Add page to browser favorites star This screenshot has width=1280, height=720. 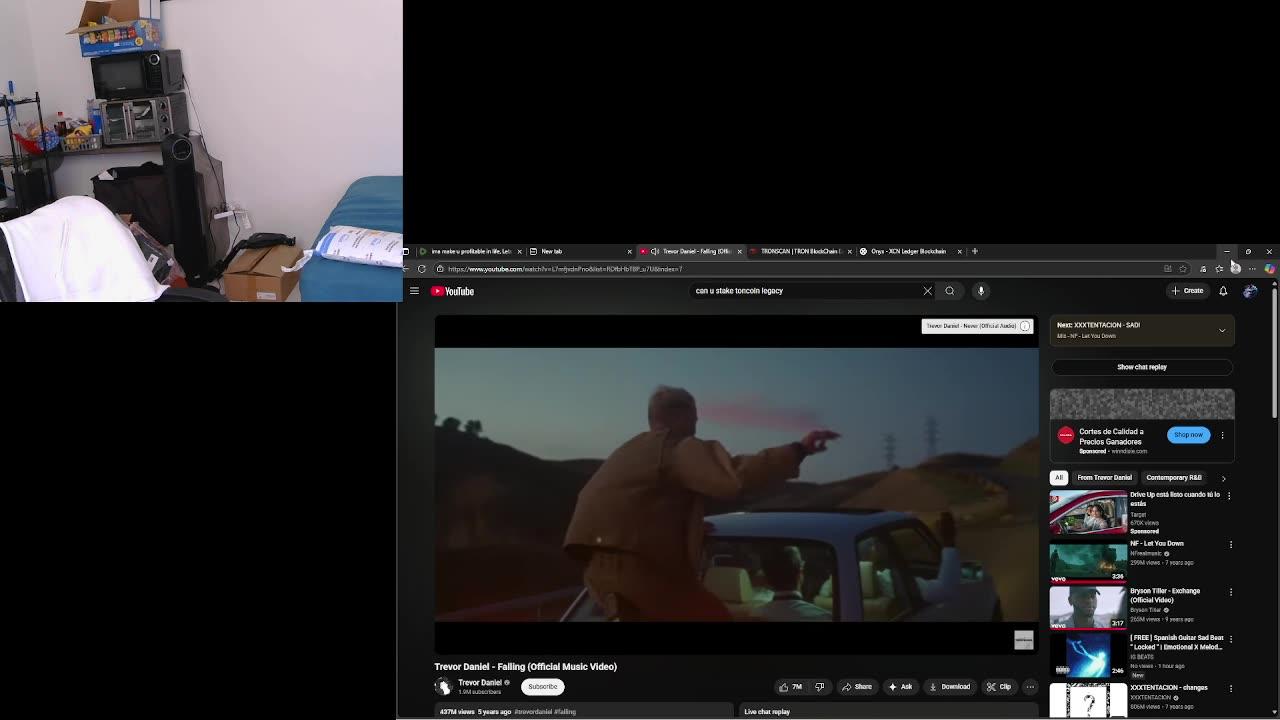(x=1183, y=269)
